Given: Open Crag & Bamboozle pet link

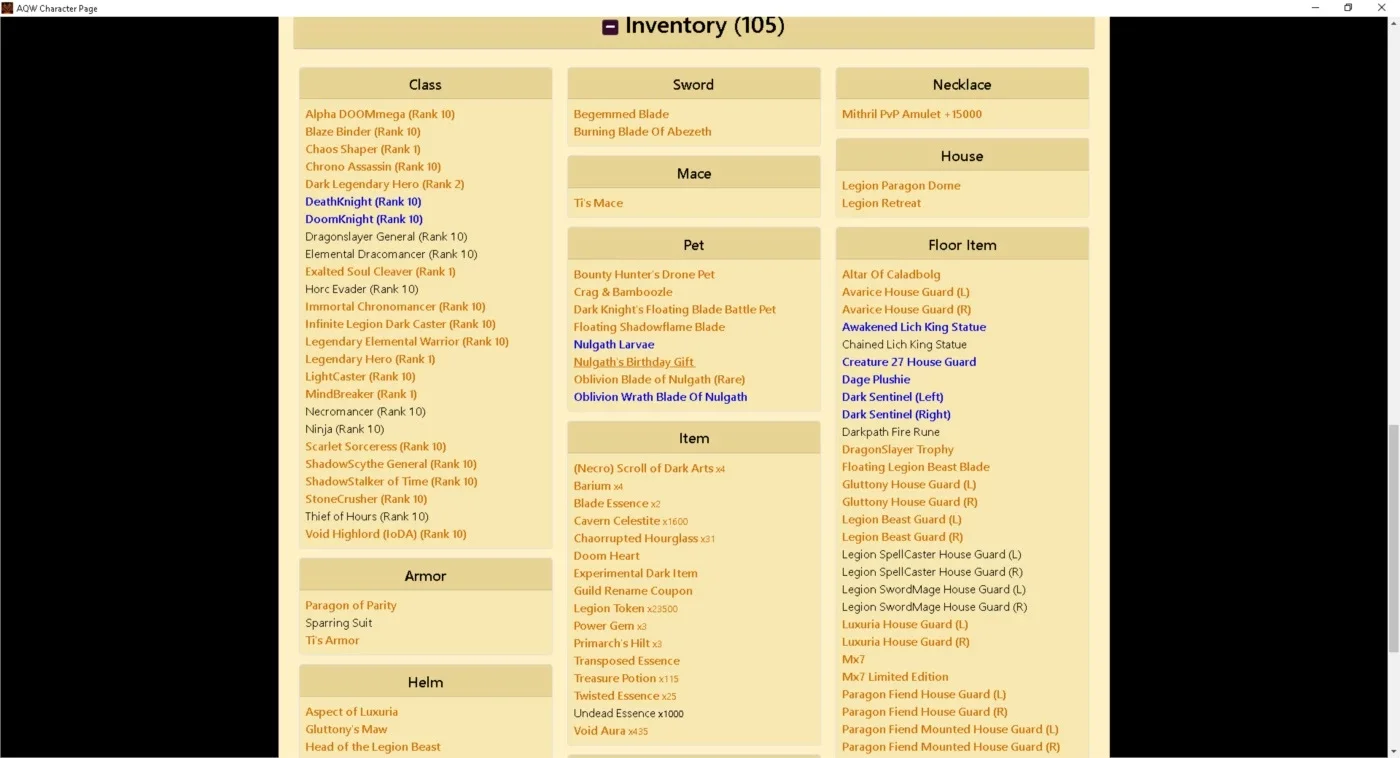Looking at the screenshot, I should [623, 292].
